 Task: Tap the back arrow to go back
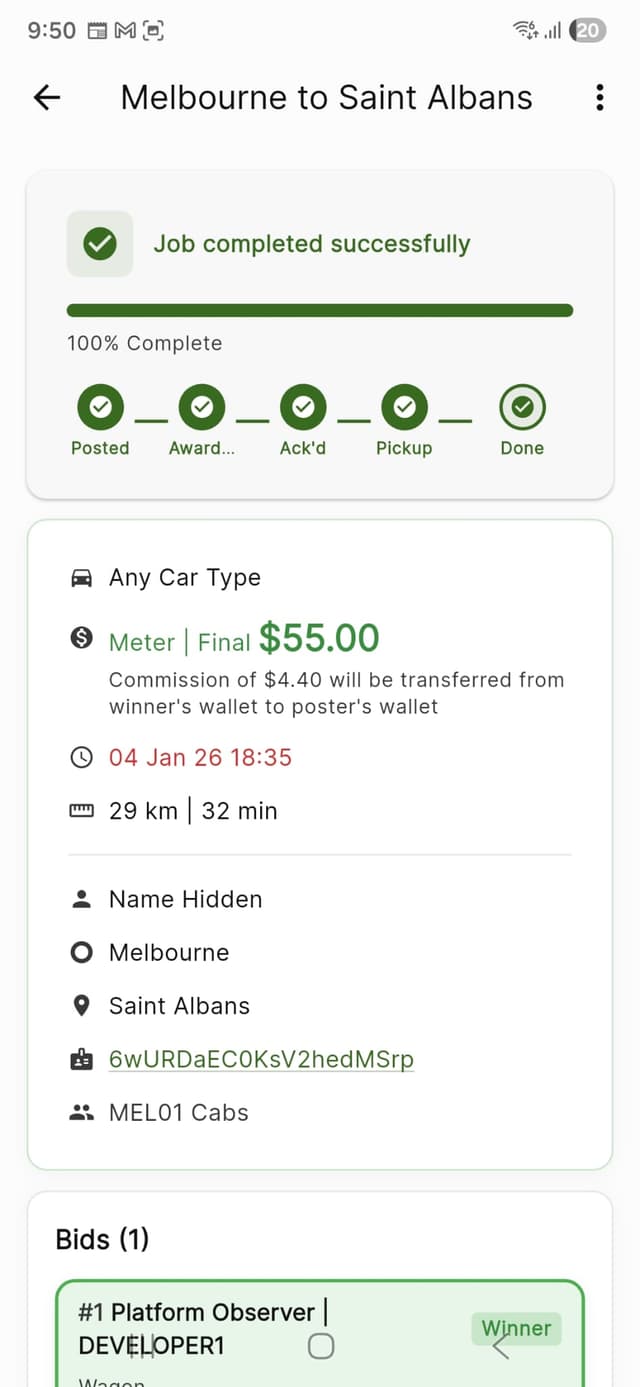tap(45, 97)
